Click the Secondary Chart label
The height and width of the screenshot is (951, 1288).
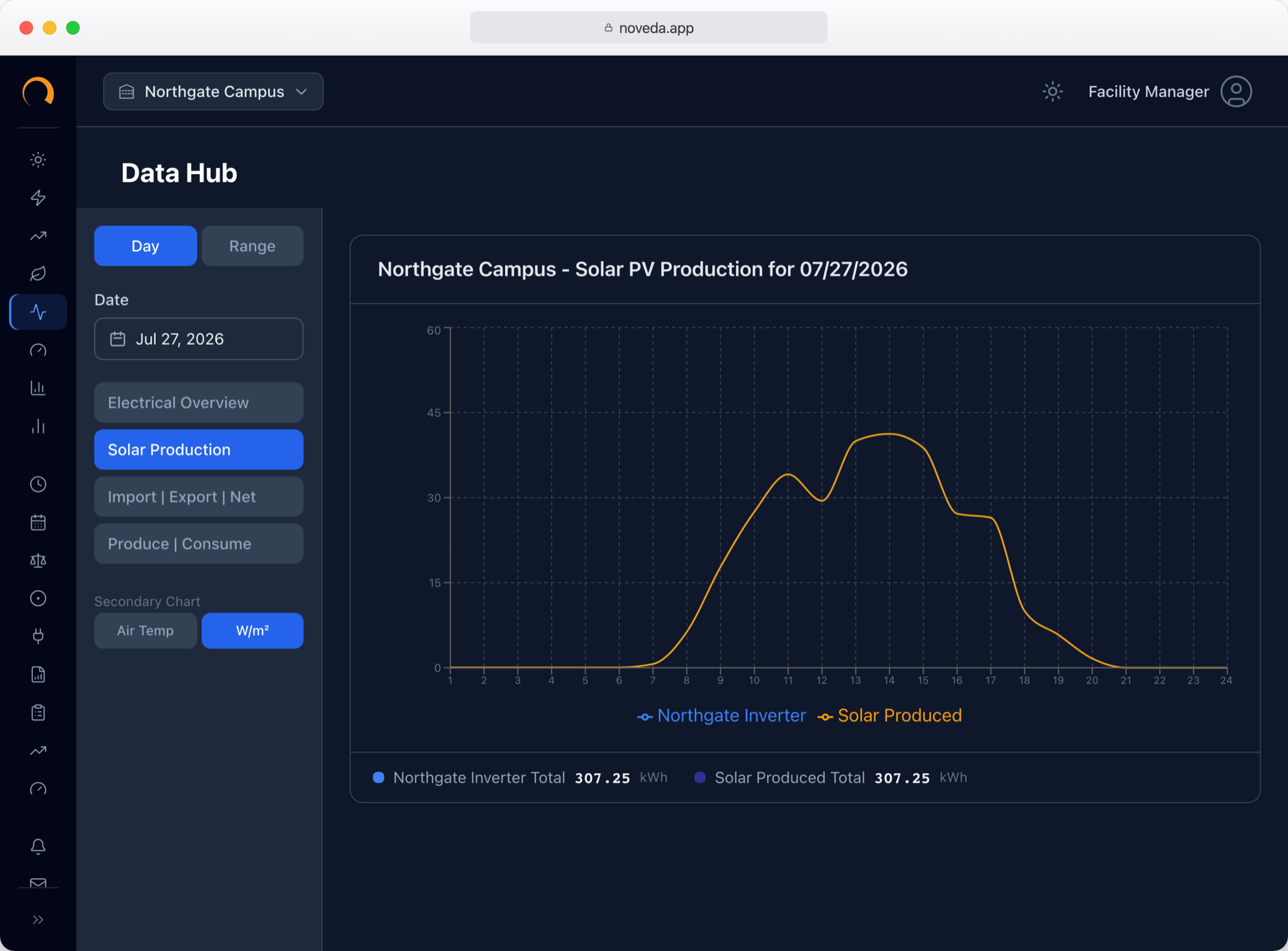[147, 602]
